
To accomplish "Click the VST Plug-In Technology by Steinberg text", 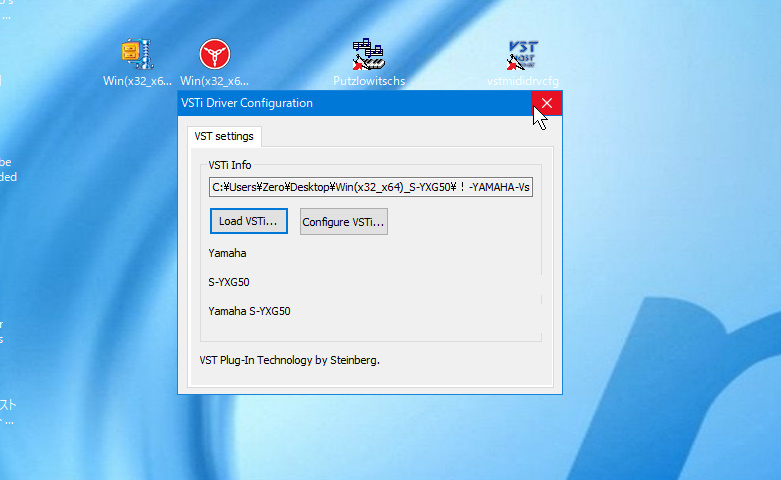I will click(x=289, y=360).
